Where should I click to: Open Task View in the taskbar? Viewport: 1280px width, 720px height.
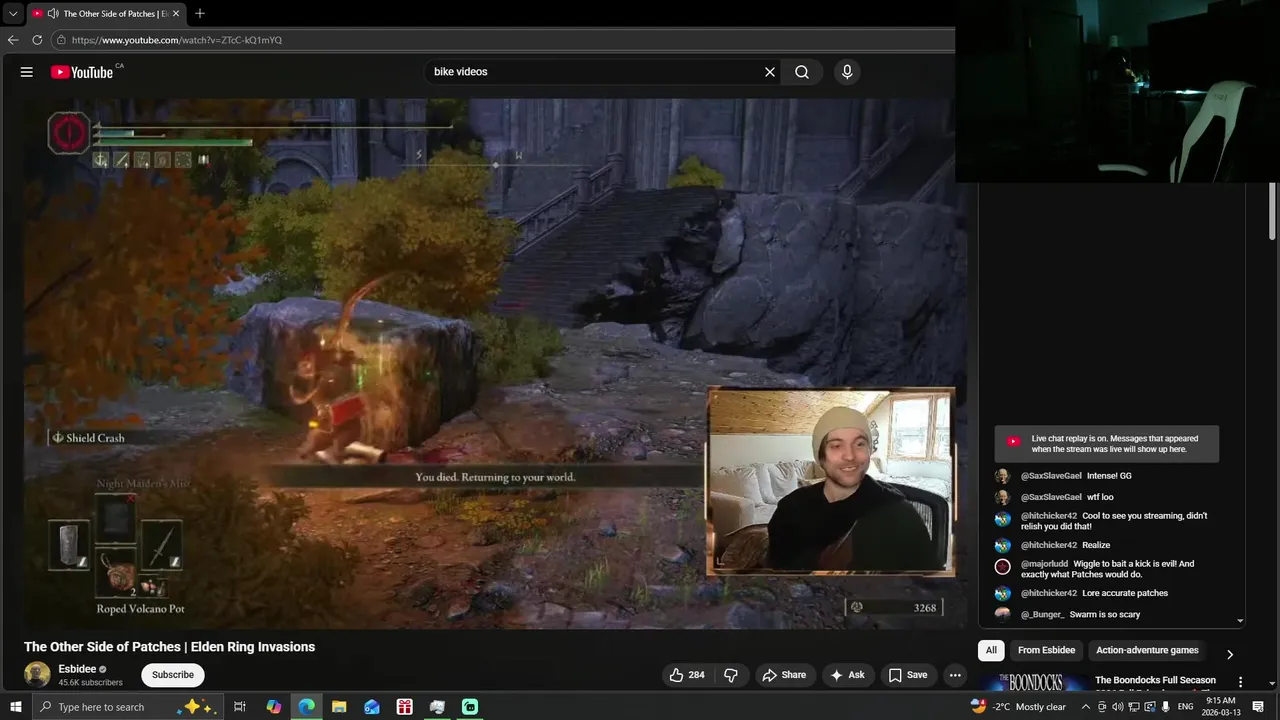(240, 707)
